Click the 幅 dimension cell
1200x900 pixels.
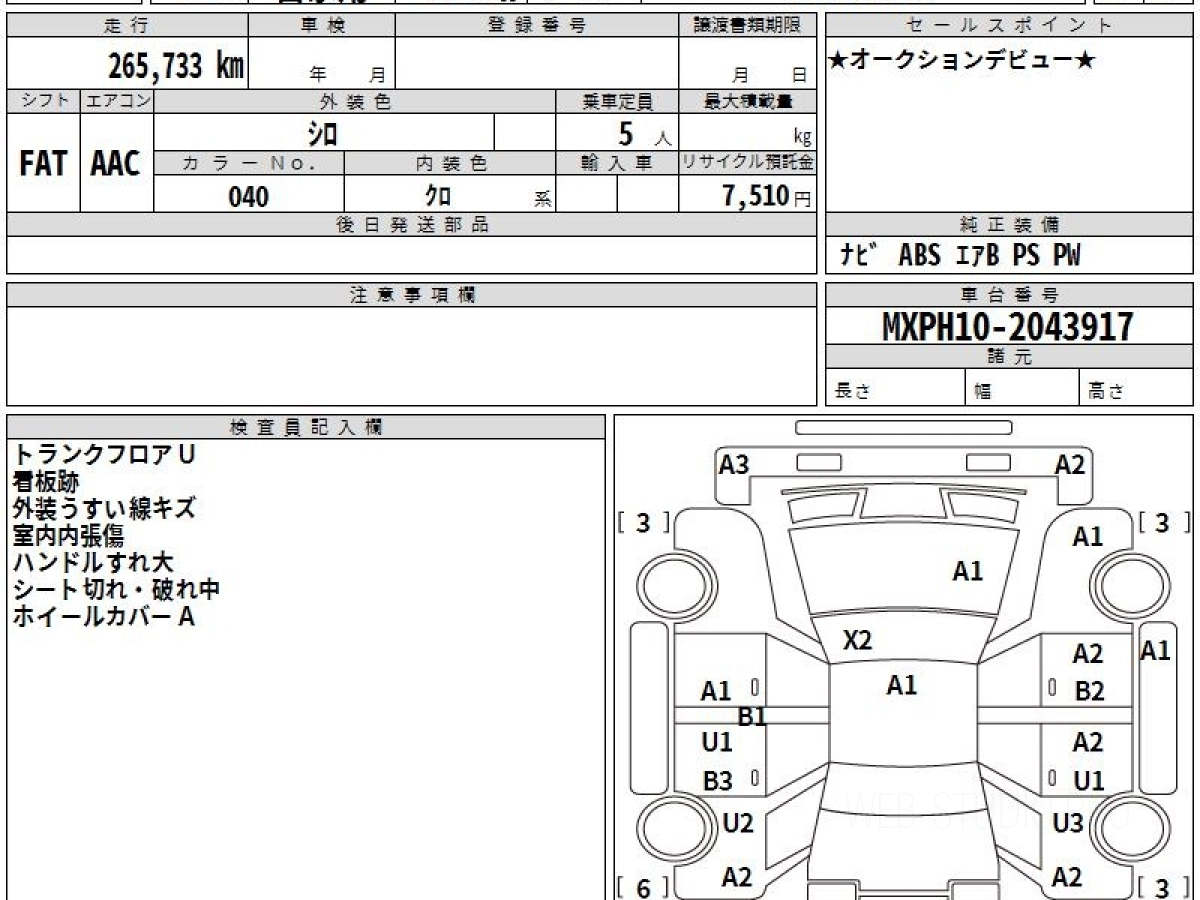(1023, 388)
